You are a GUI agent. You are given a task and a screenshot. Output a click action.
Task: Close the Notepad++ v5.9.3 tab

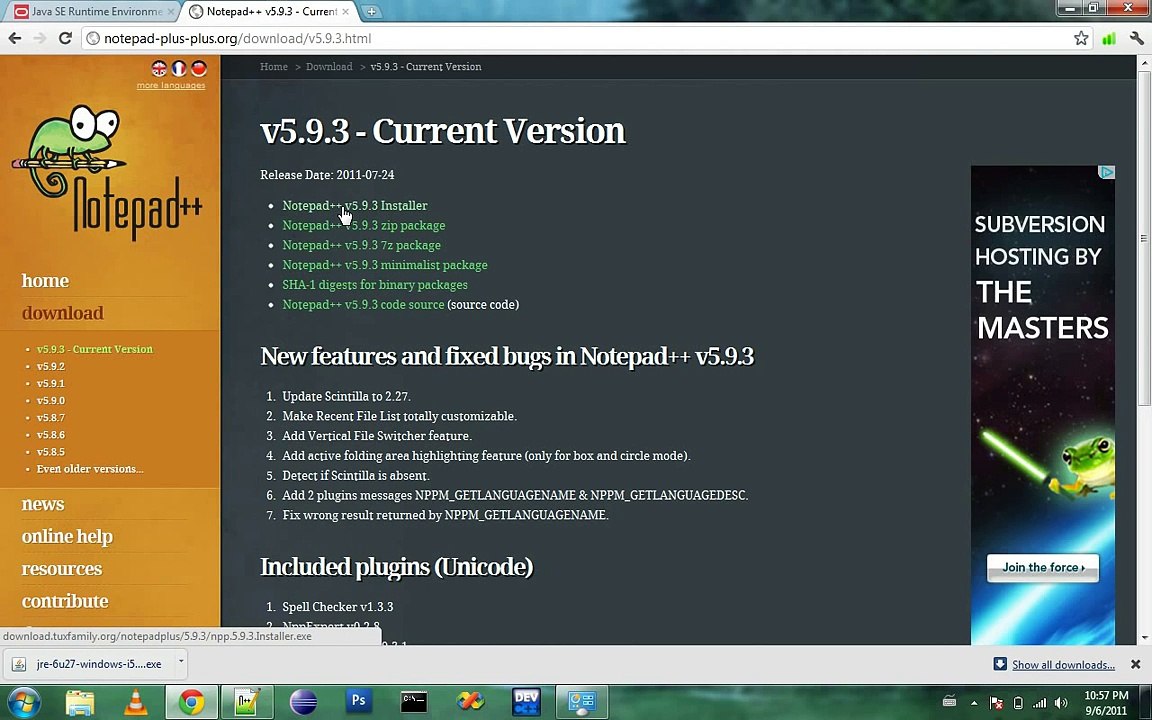tap(345, 12)
